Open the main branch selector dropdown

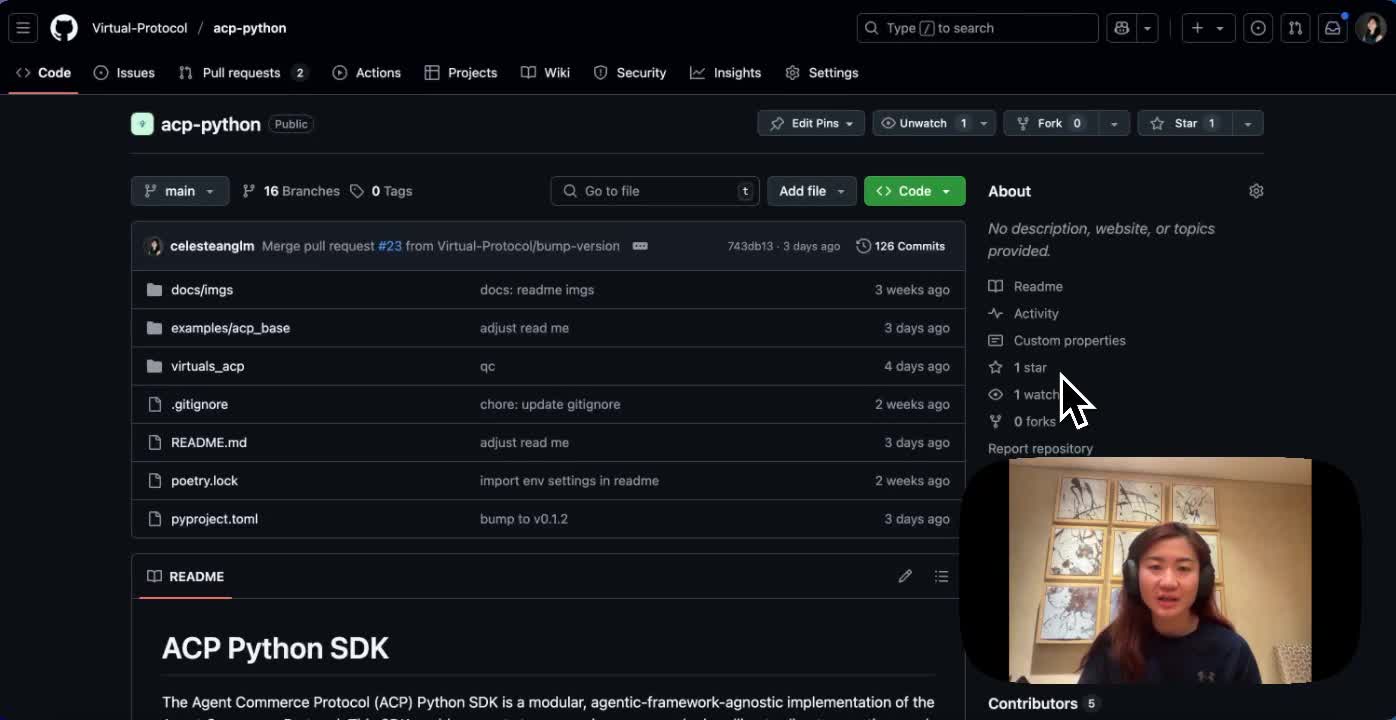pos(180,191)
